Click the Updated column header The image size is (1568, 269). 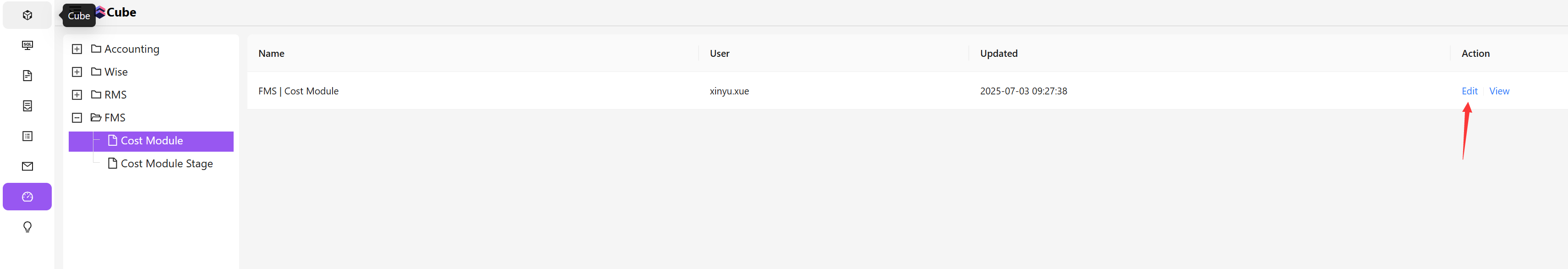998,54
